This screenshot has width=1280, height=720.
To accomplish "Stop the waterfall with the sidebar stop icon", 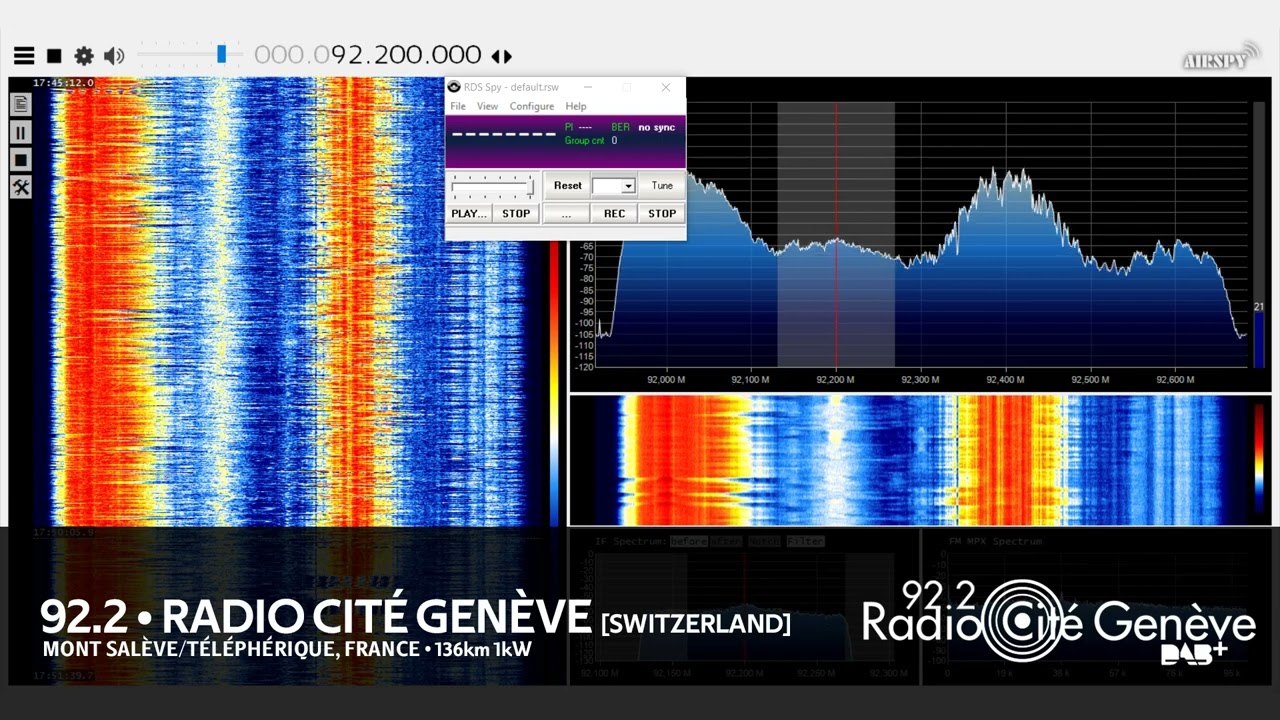I will click(20, 160).
